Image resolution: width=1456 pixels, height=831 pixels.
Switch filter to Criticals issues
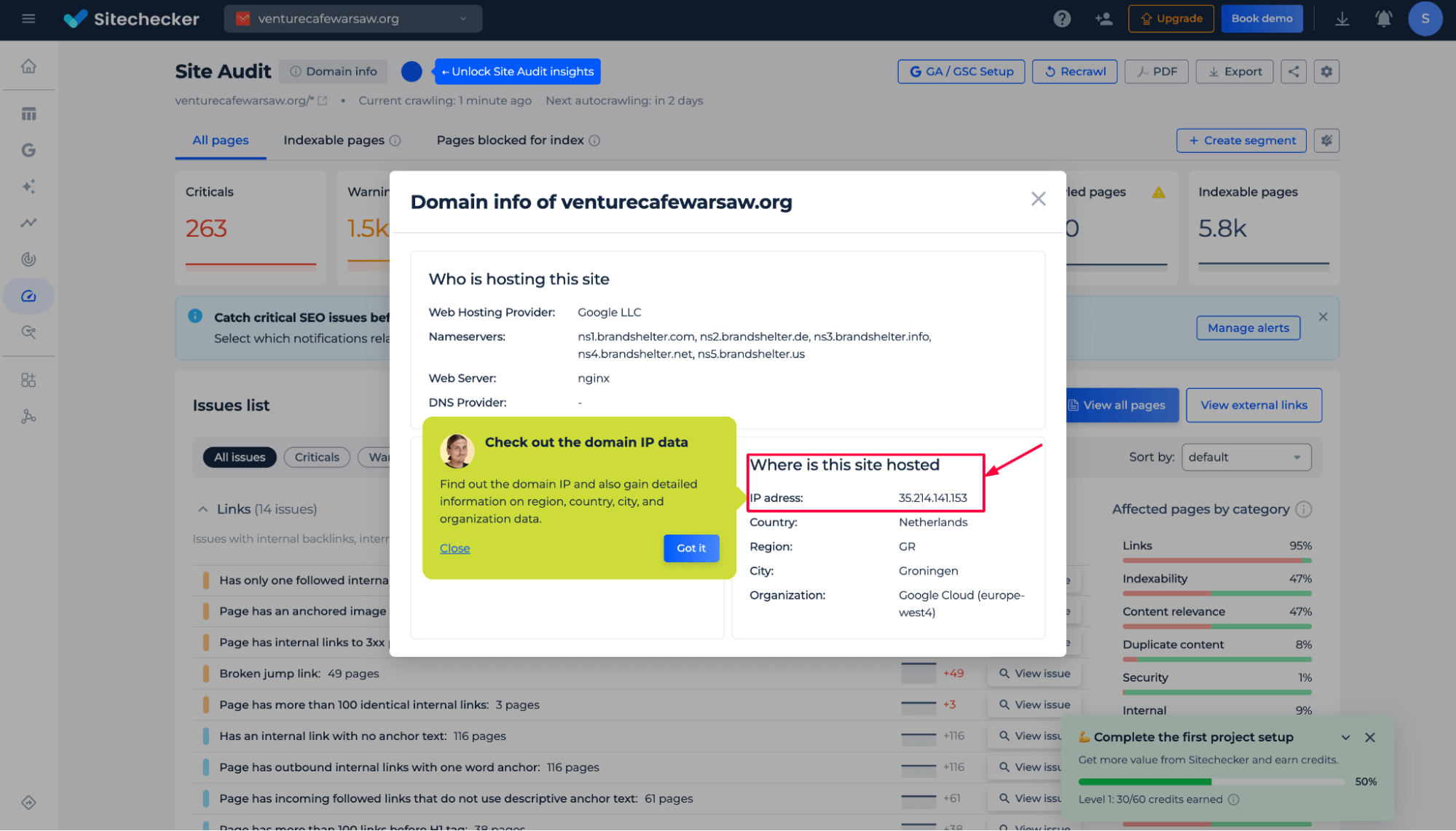click(316, 457)
